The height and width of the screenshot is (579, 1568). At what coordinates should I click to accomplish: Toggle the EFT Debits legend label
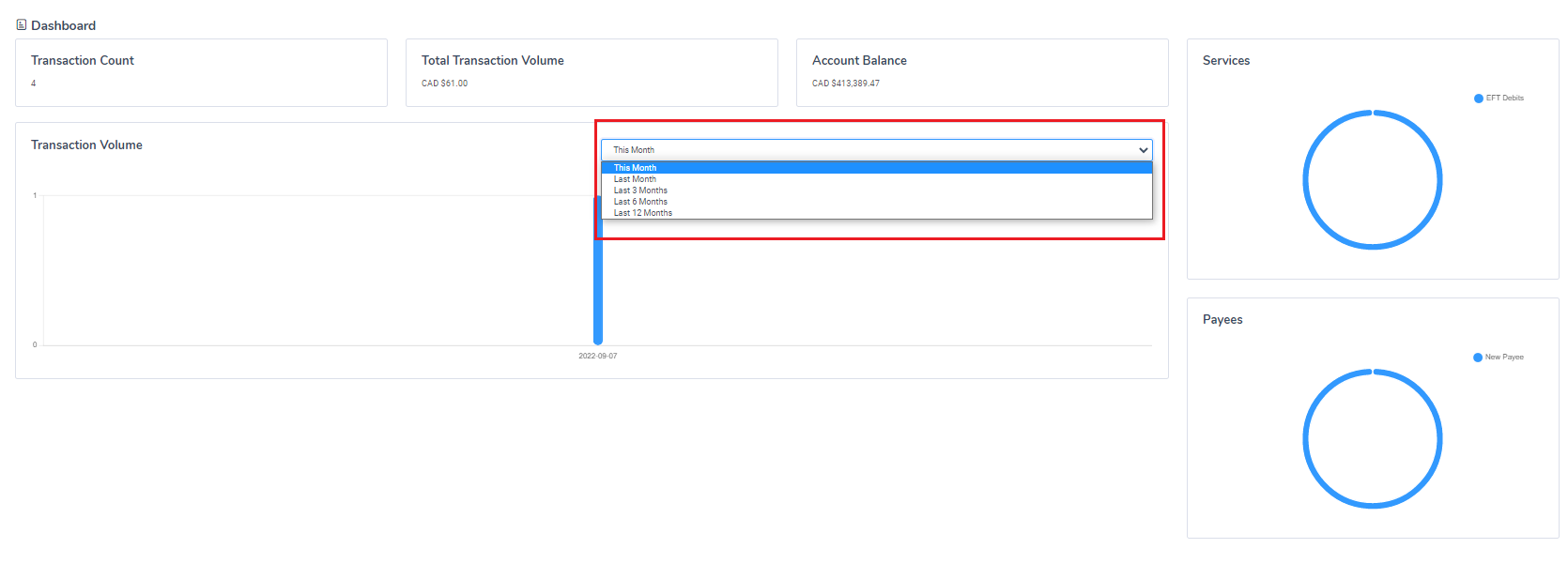pyautogui.click(x=1504, y=99)
